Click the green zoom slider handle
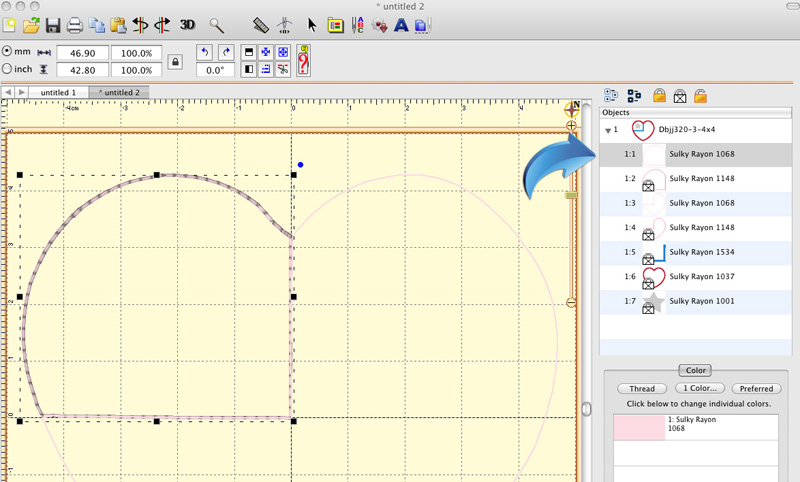The height and width of the screenshot is (482, 800). (x=571, y=195)
